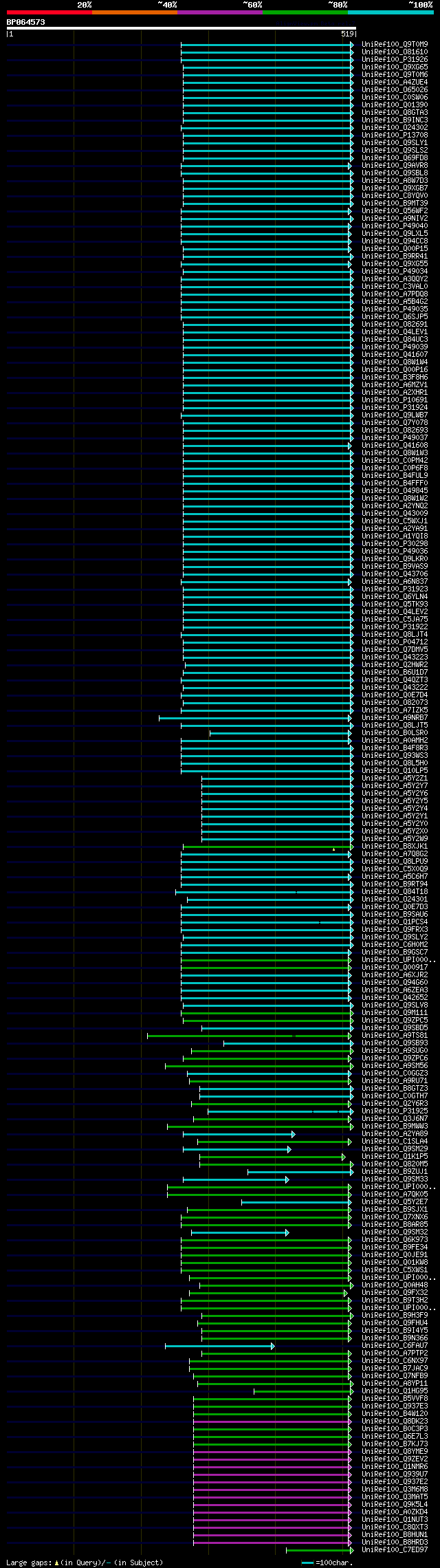Select label UniRef100_P49040
This screenshot has width=440, height=1568.
pos(395,226)
